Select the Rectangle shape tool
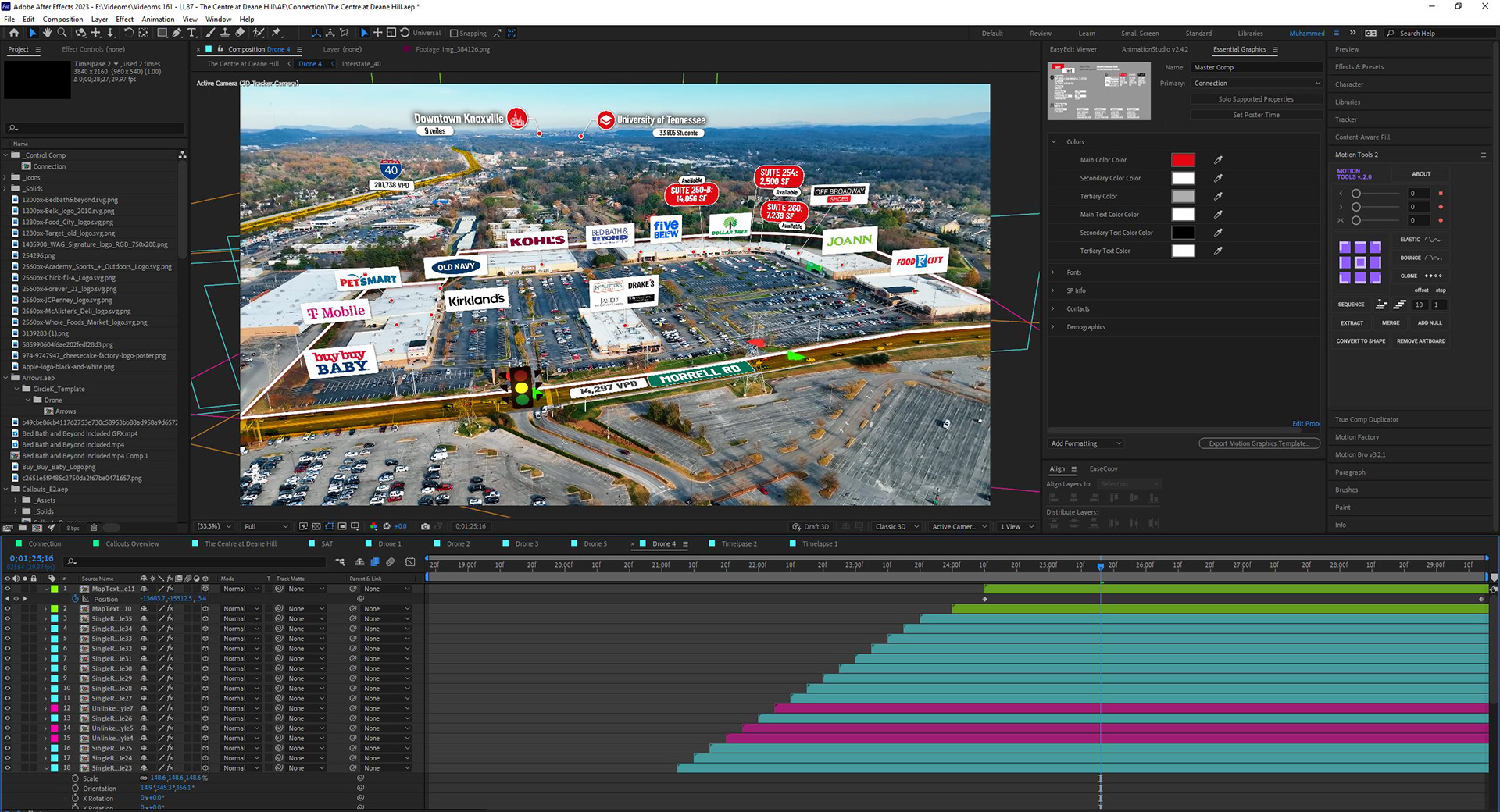 pos(162,33)
